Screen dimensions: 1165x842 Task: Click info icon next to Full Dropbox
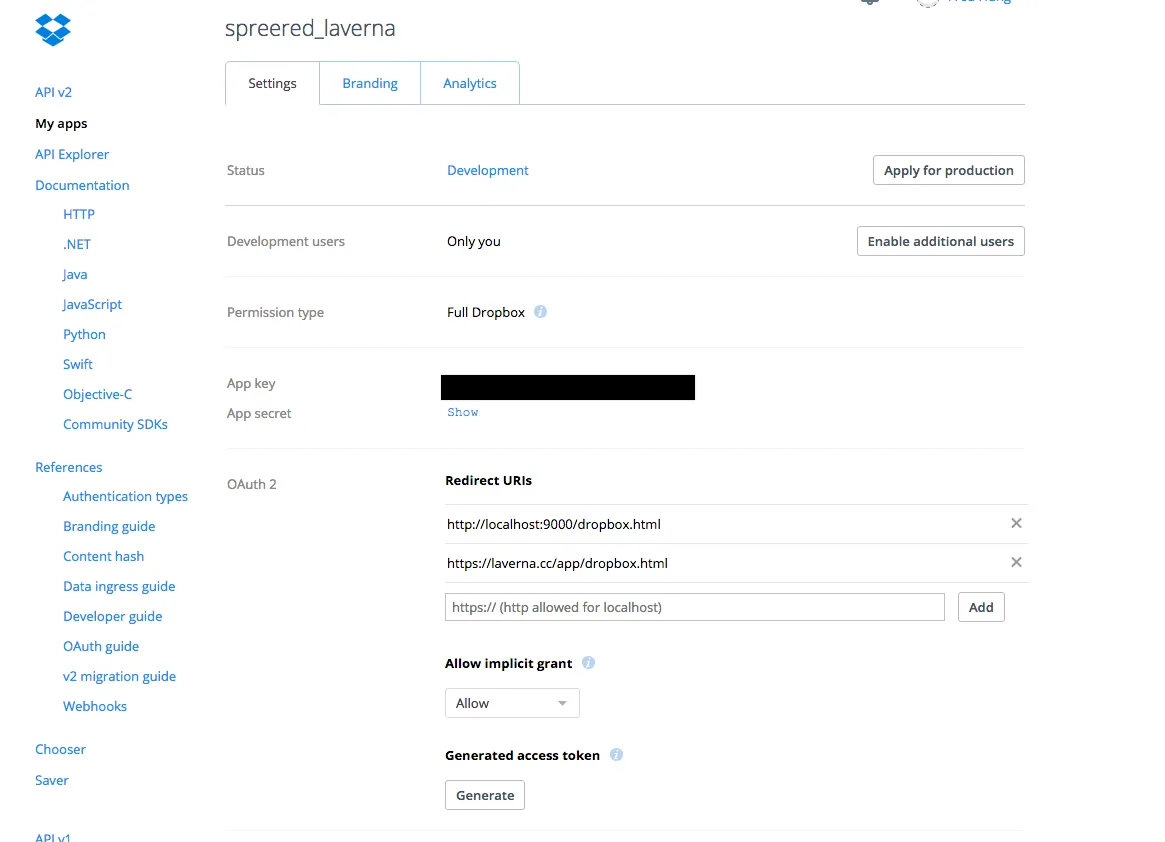[540, 312]
